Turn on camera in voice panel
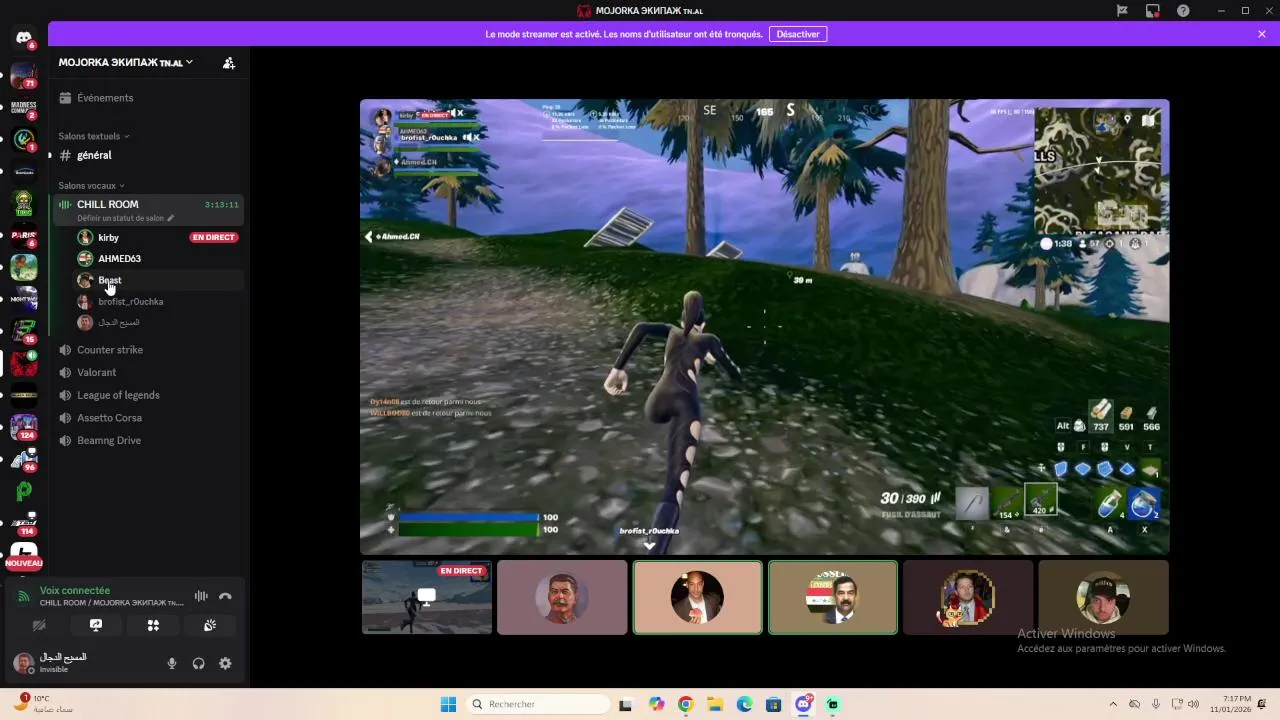This screenshot has height=720, width=1280. click(x=39, y=625)
